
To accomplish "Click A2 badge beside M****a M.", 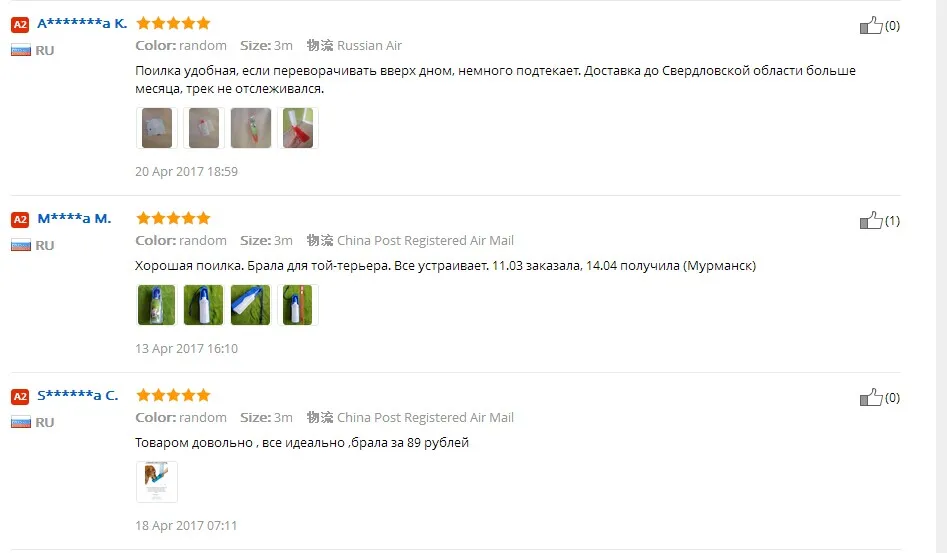I will tap(21, 220).
